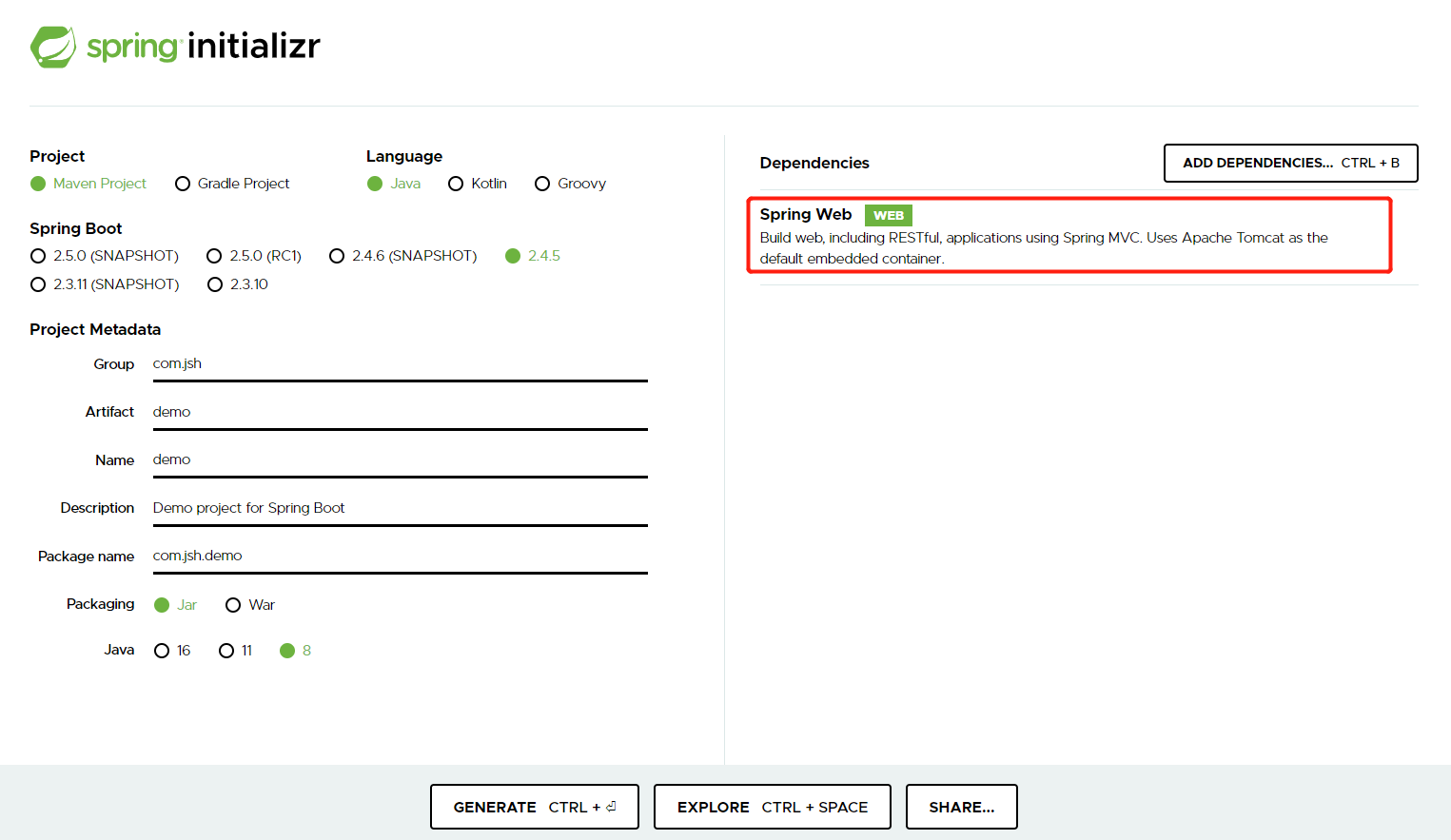Choose Kotlin as the language

[x=478, y=184]
